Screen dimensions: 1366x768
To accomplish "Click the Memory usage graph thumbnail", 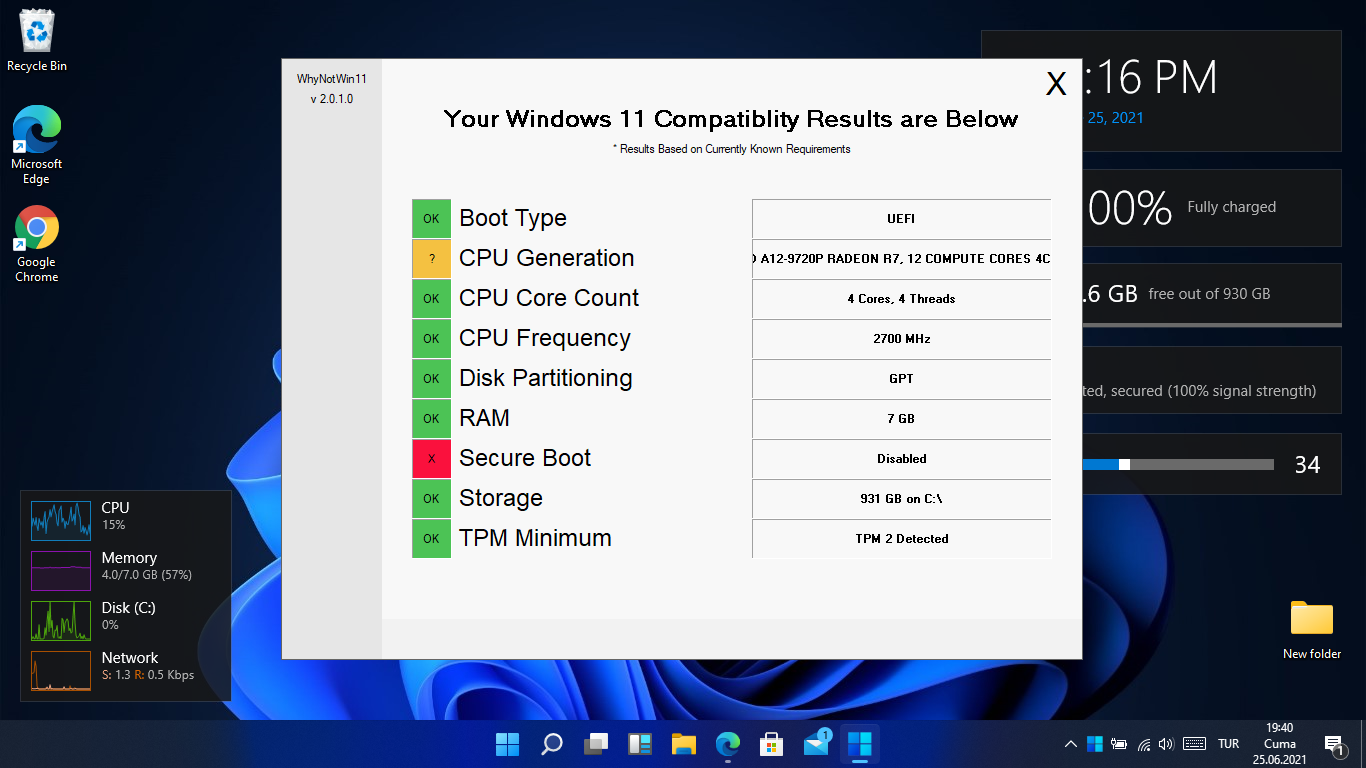I will coord(61,571).
